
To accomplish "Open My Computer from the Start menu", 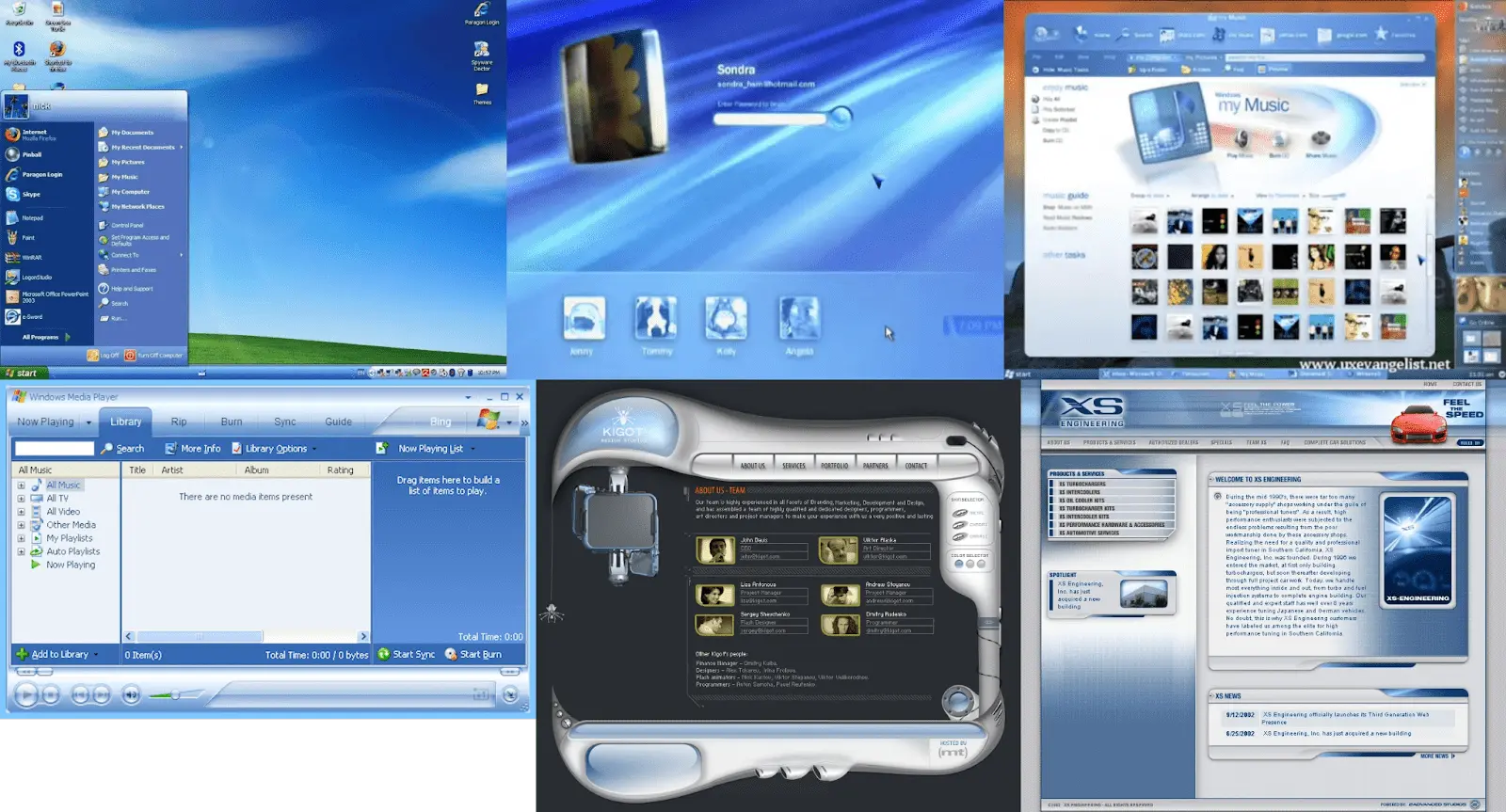I will coord(130,192).
